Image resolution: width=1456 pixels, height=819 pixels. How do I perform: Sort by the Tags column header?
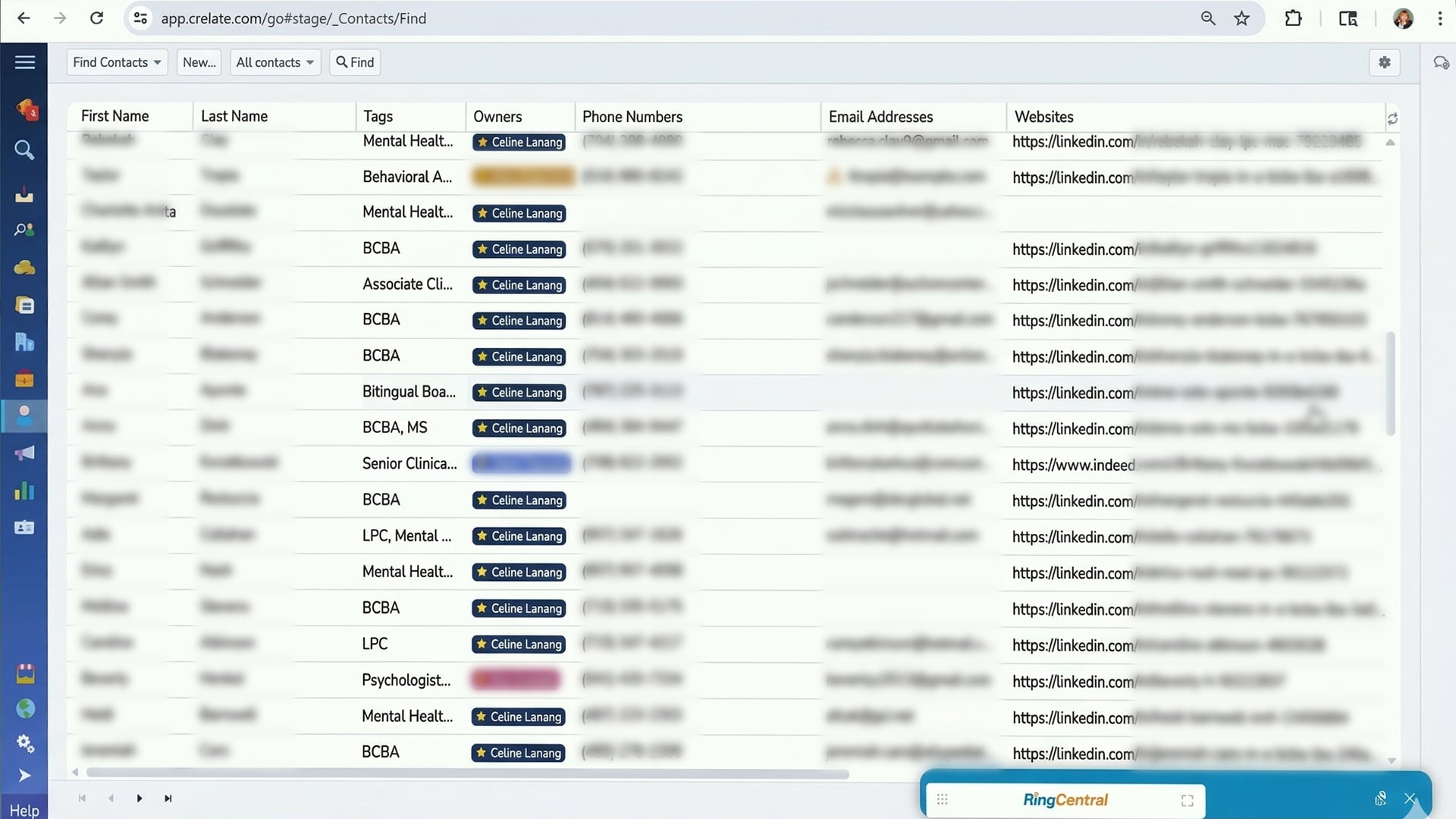pos(378,116)
